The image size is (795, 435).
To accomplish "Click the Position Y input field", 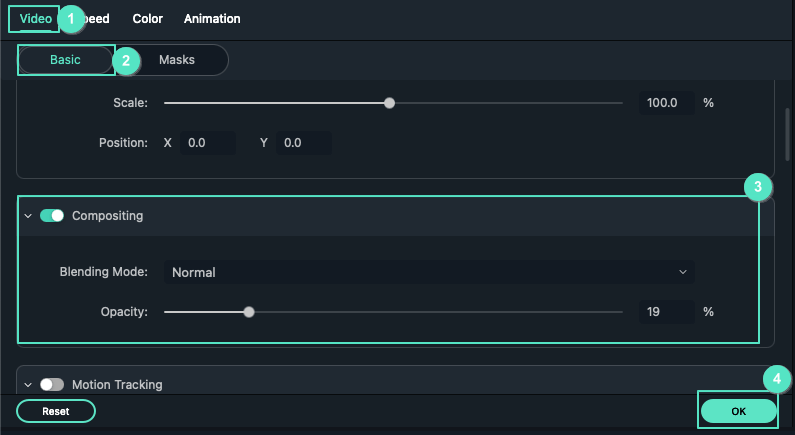I will pyautogui.click(x=303, y=143).
